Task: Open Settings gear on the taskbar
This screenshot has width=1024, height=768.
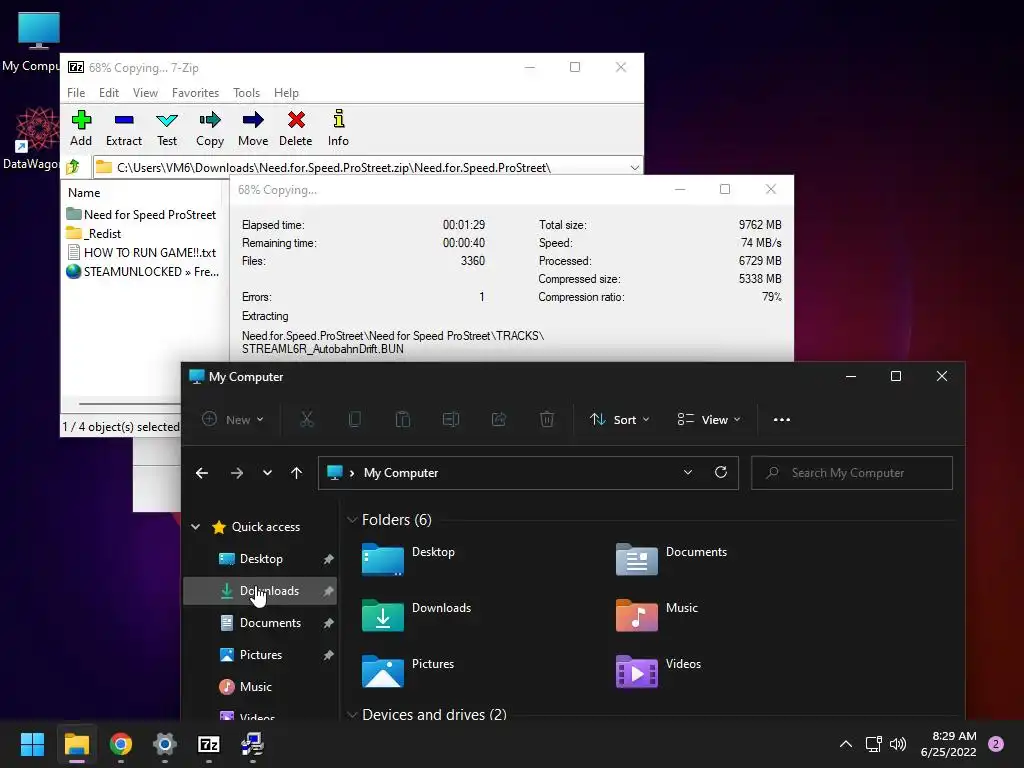Action: 165,744
